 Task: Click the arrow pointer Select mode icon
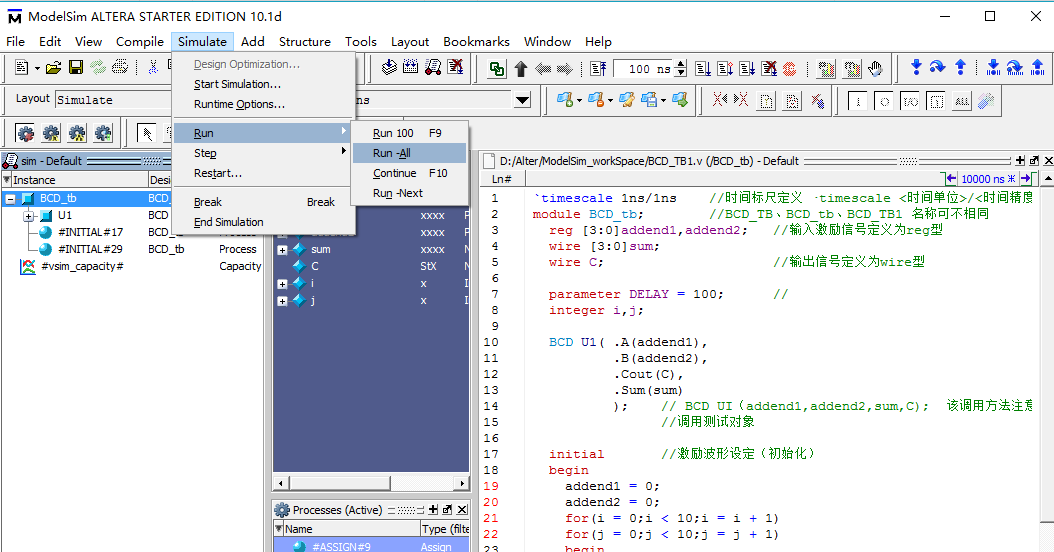(x=147, y=133)
